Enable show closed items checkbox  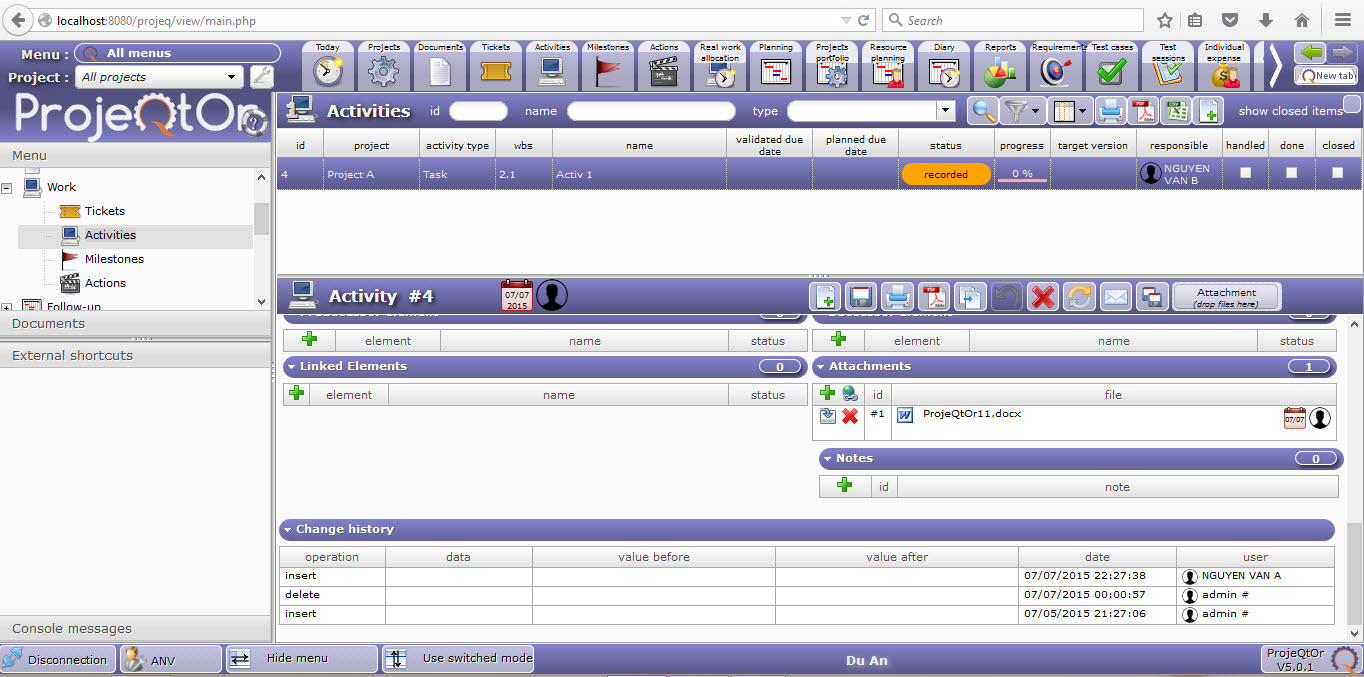(1352, 104)
